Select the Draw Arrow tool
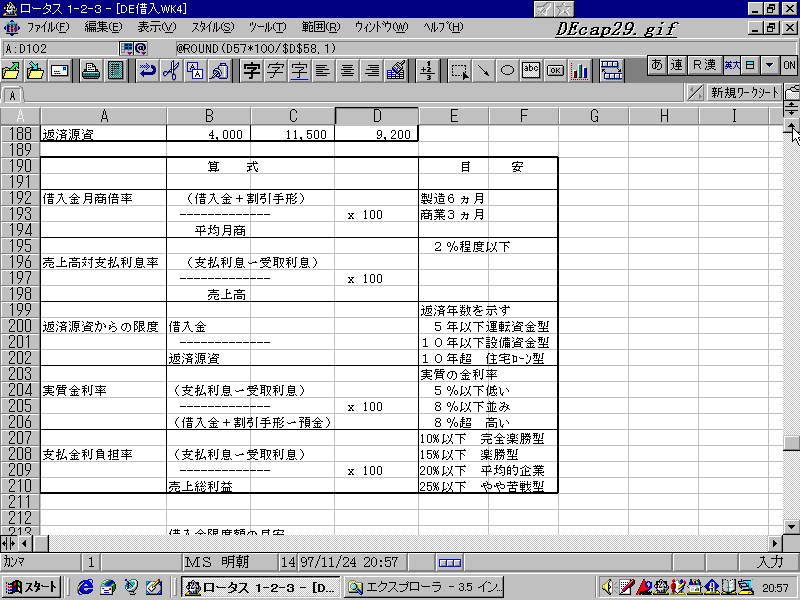 click(483, 70)
